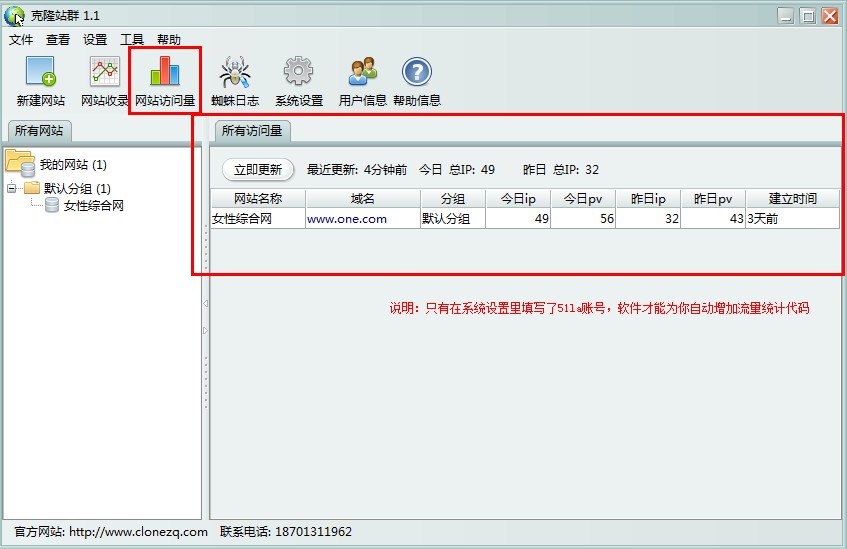Click the 默认分组 folder icon in tree
The image size is (847, 549).
pos(32,188)
